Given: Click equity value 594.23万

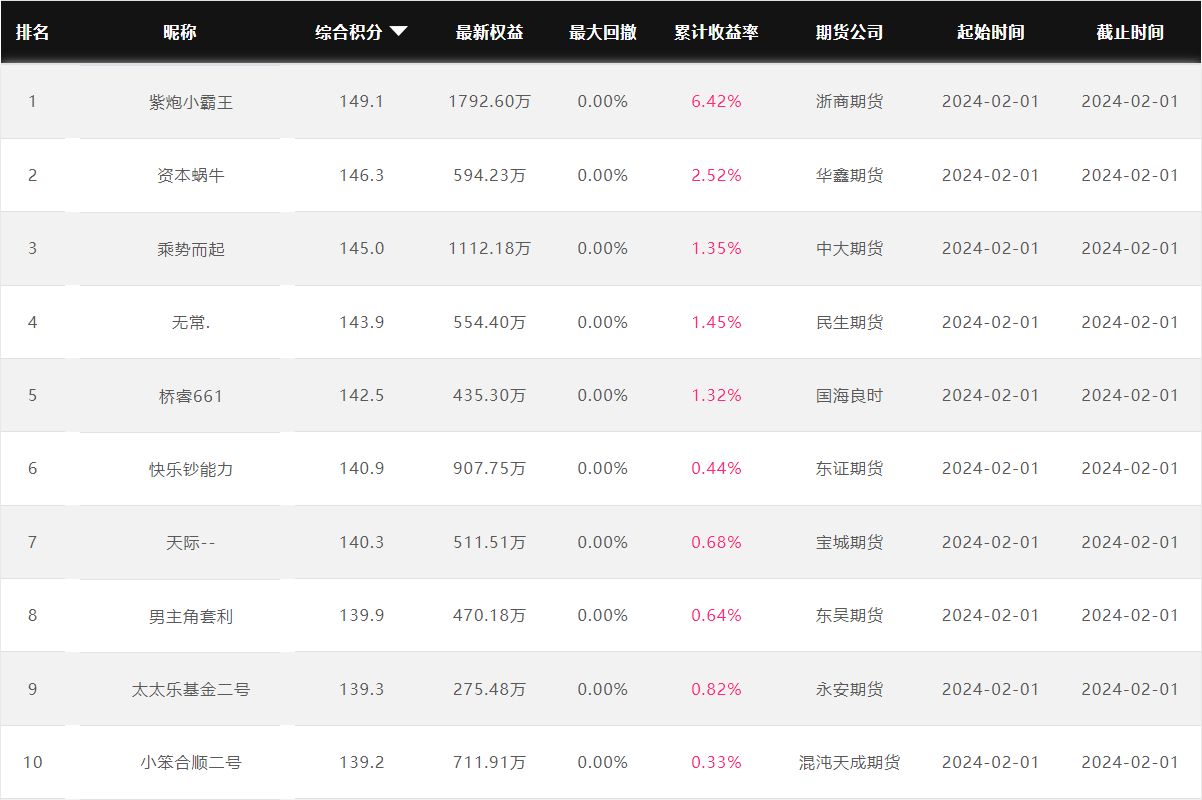Looking at the screenshot, I should tap(489, 175).
